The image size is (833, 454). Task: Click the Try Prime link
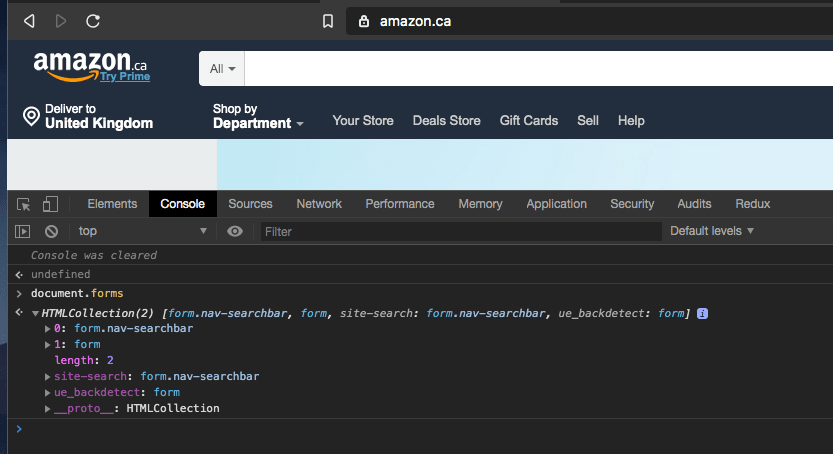click(124, 76)
